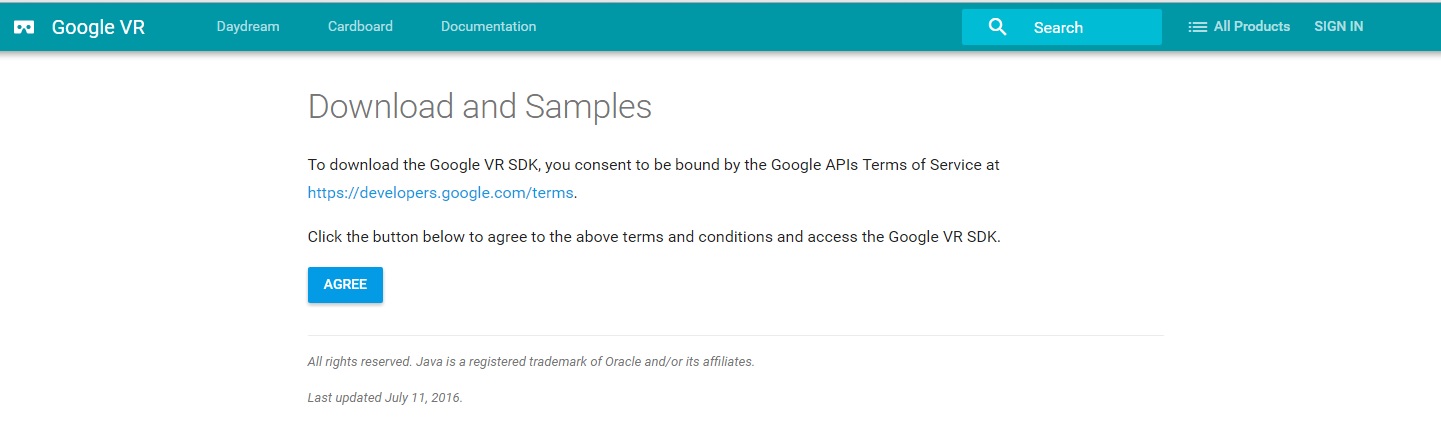
Task: Switch to the Cardboard tab
Action: tap(360, 27)
